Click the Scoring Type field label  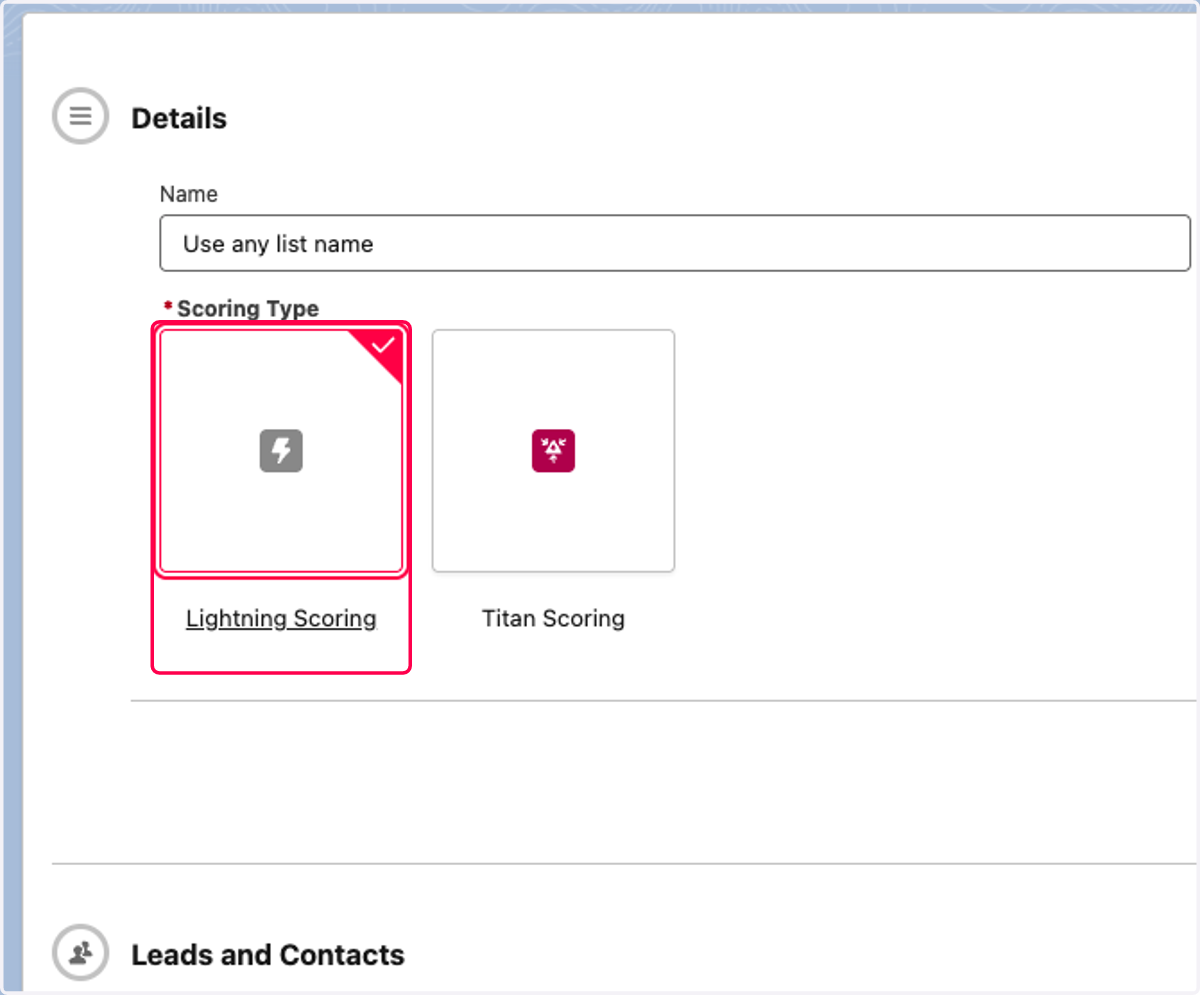click(x=248, y=309)
